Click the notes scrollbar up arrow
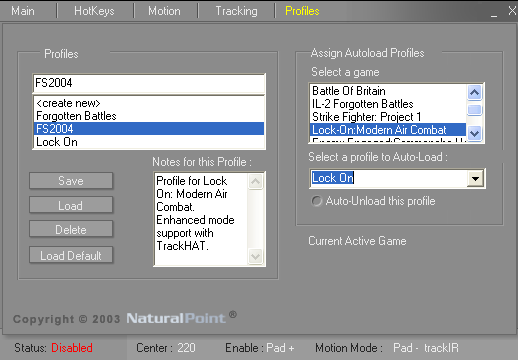The image size is (518, 360). 256,181
